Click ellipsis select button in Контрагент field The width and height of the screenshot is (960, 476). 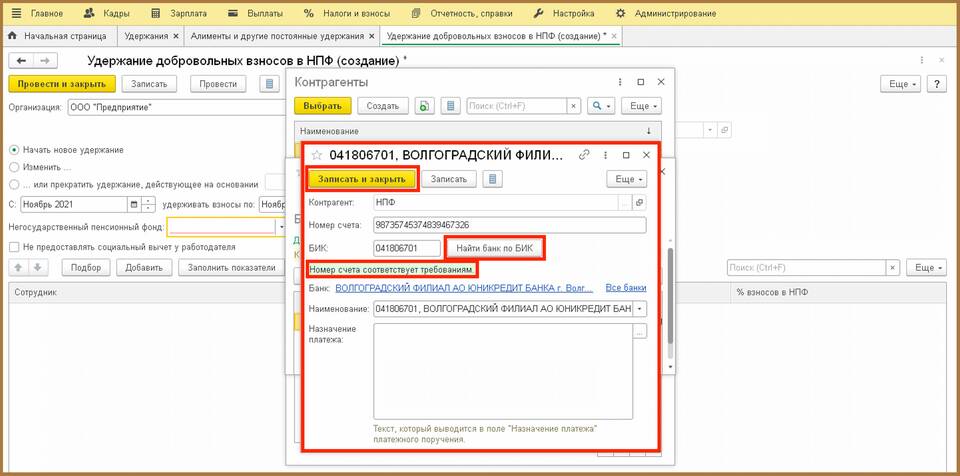point(624,202)
